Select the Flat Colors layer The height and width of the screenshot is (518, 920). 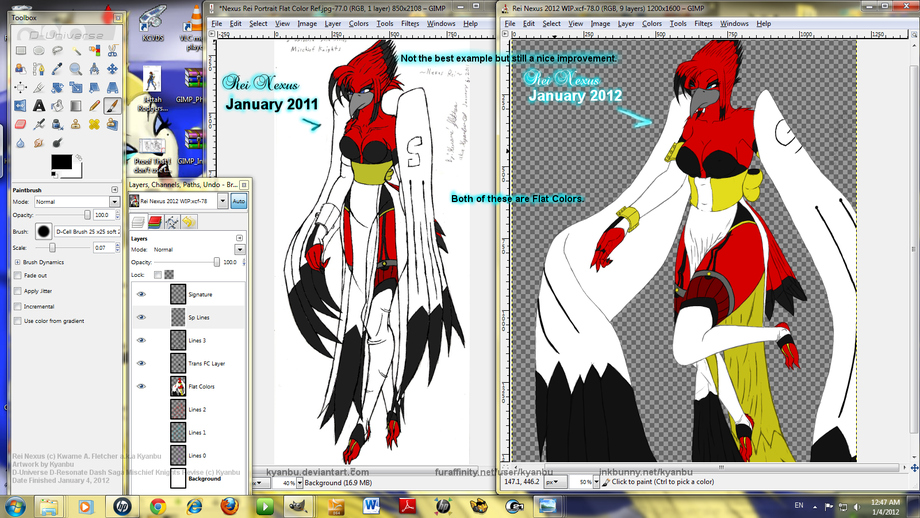(x=201, y=386)
